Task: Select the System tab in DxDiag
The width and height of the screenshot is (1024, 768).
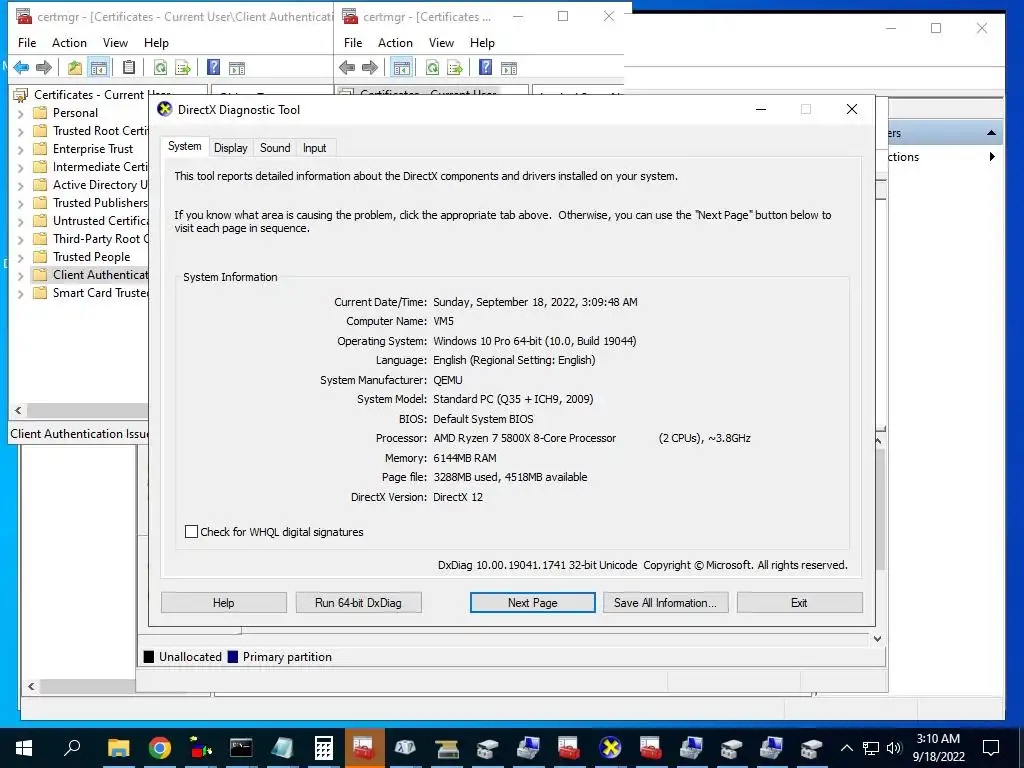Action: [x=185, y=146]
